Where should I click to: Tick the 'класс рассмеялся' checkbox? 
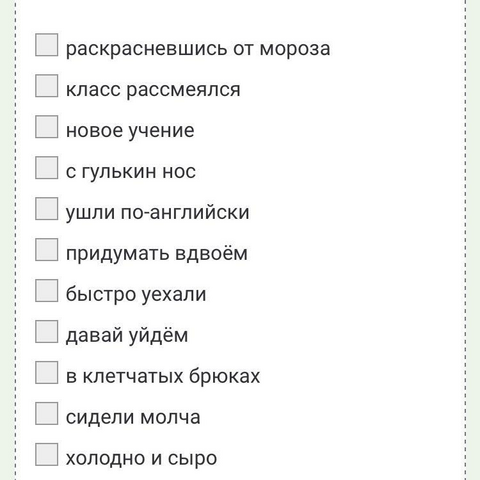[x=47, y=86]
